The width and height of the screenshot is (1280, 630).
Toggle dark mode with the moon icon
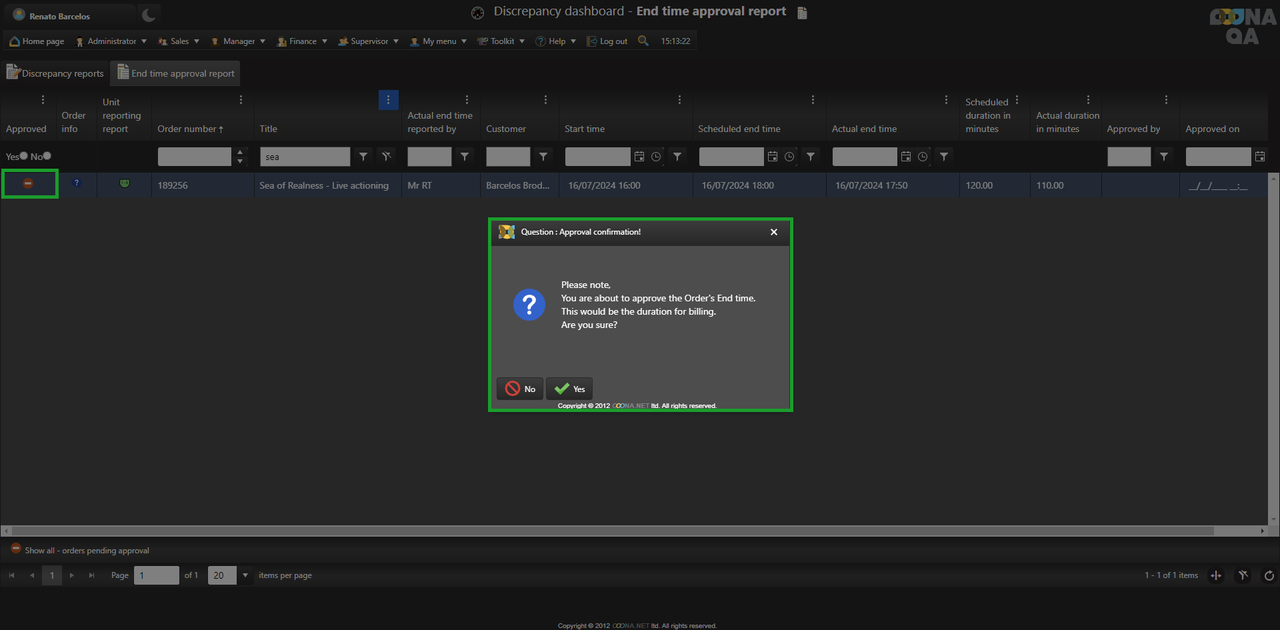(x=149, y=15)
